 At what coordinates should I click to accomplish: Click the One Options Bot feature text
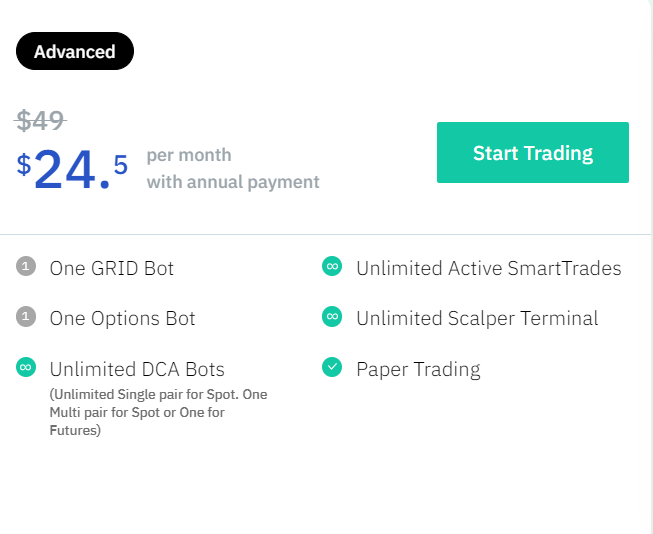[x=122, y=319]
